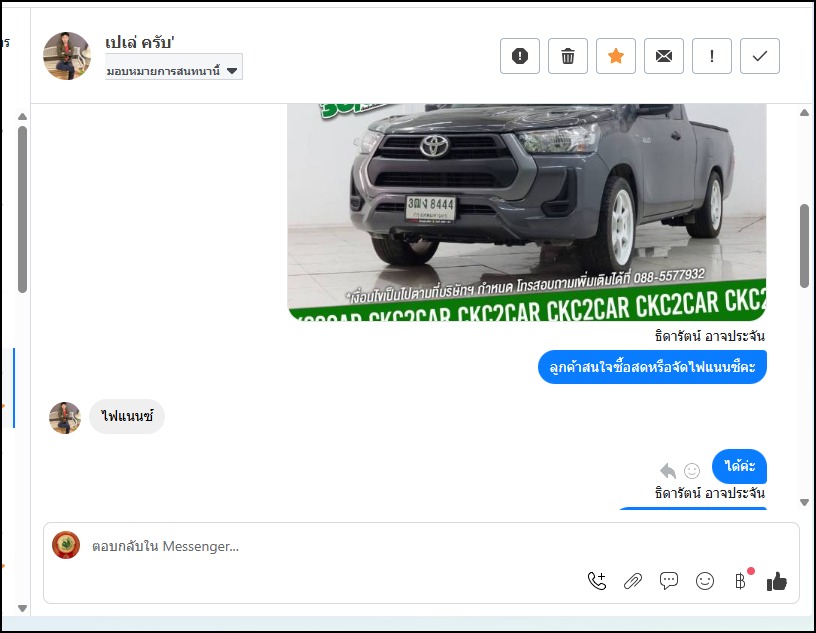
Task: Open the emoji picker in reply bar
Action: (x=705, y=580)
